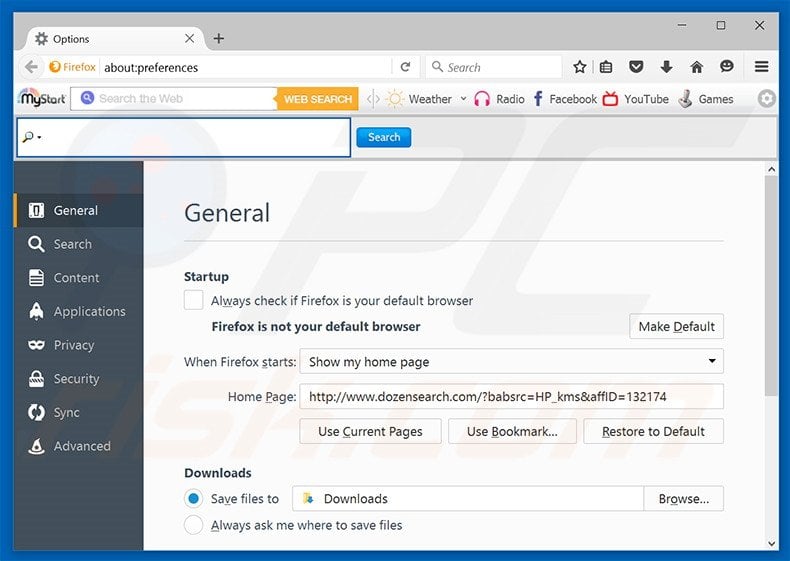
Task: Click the Firefox Search box
Action: pos(494,67)
